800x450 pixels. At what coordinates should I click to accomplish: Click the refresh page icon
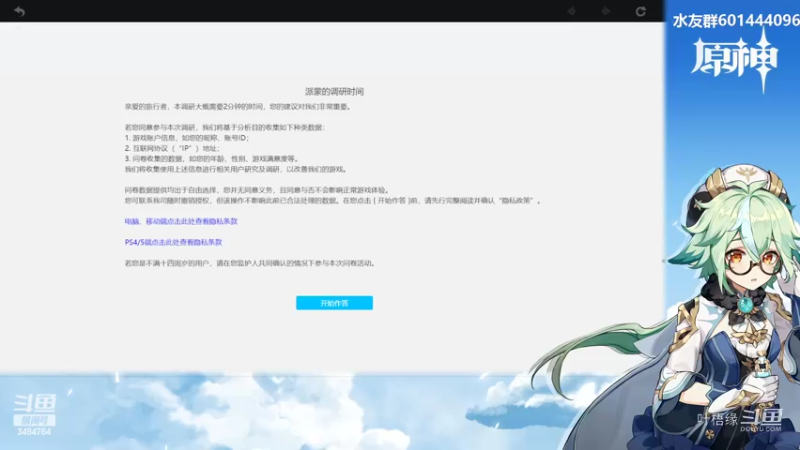point(640,11)
